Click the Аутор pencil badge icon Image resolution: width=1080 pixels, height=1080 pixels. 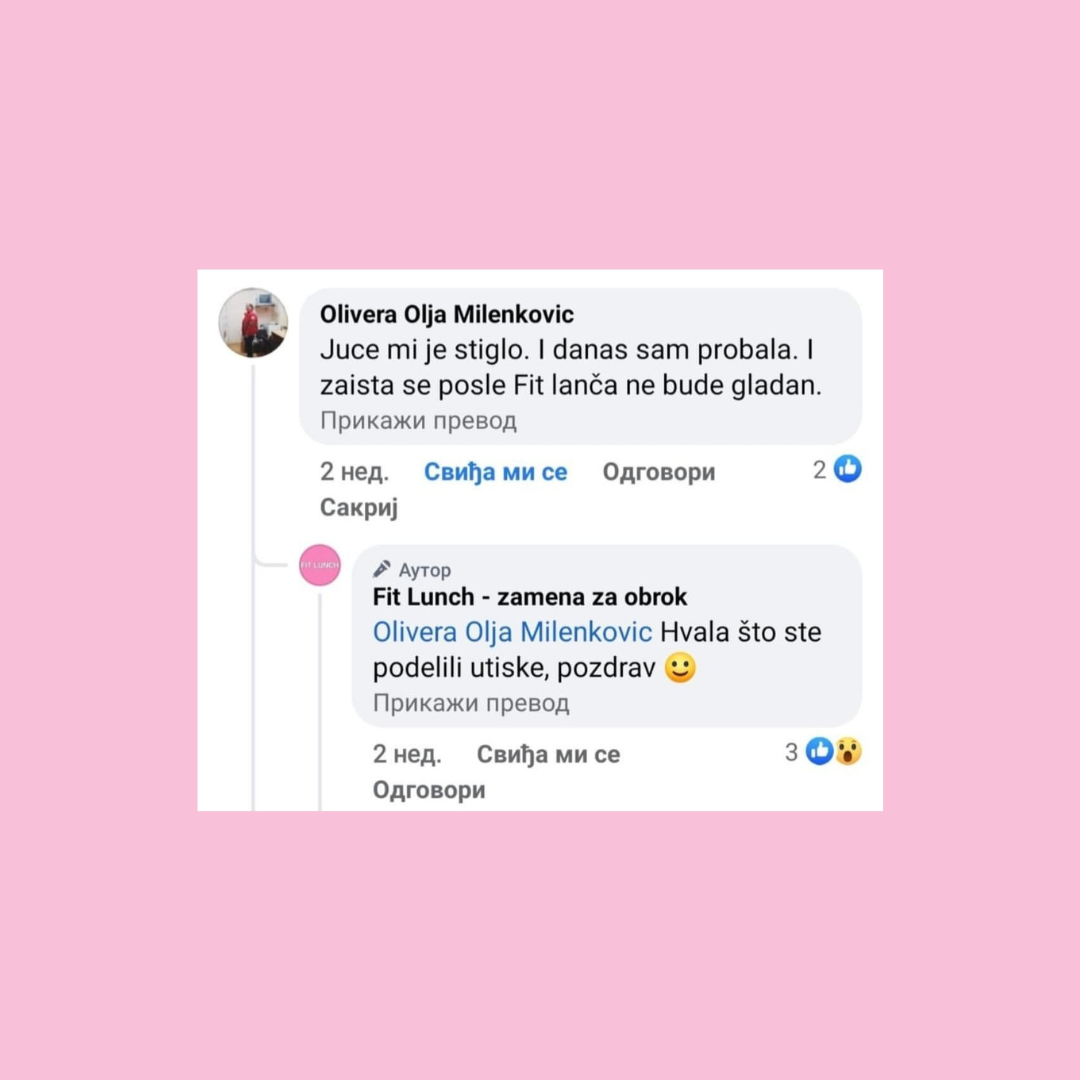coord(382,569)
